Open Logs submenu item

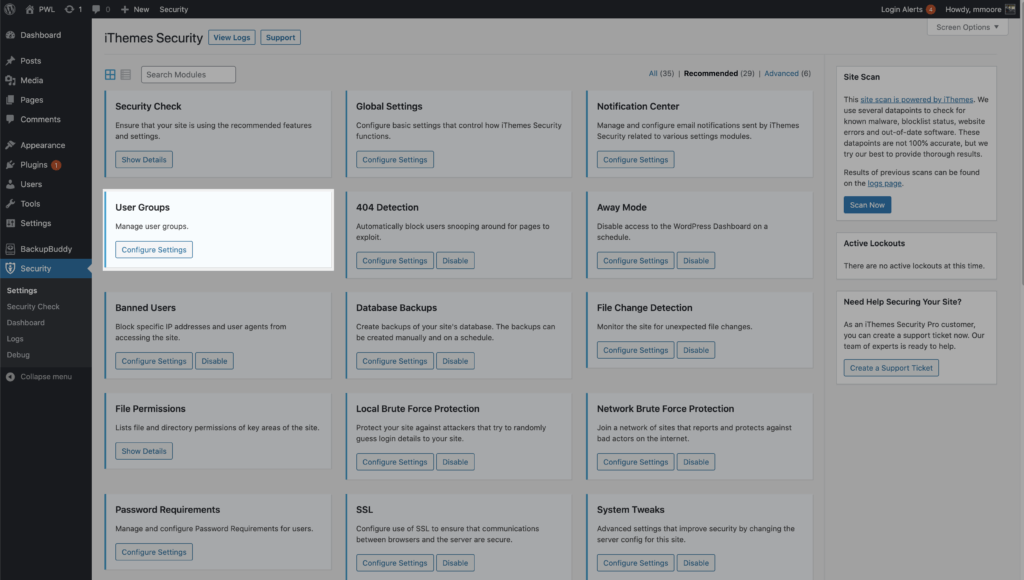point(15,339)
